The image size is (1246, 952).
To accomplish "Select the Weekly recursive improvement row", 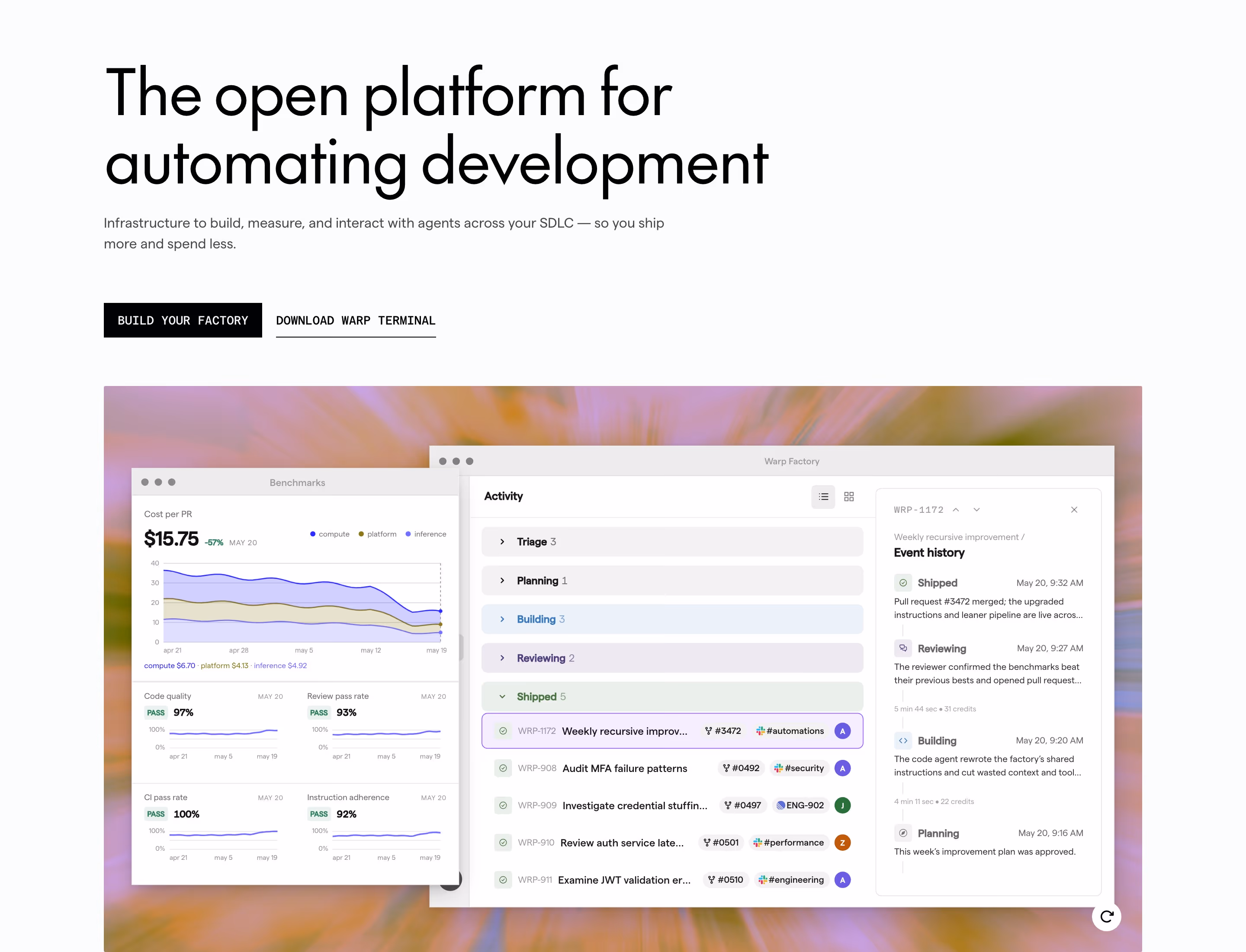I will coord(672,730).
